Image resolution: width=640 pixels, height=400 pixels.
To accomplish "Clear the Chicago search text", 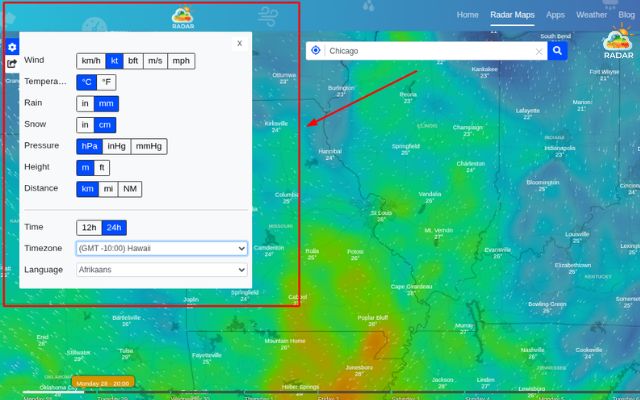I will (x=539, y=51).
